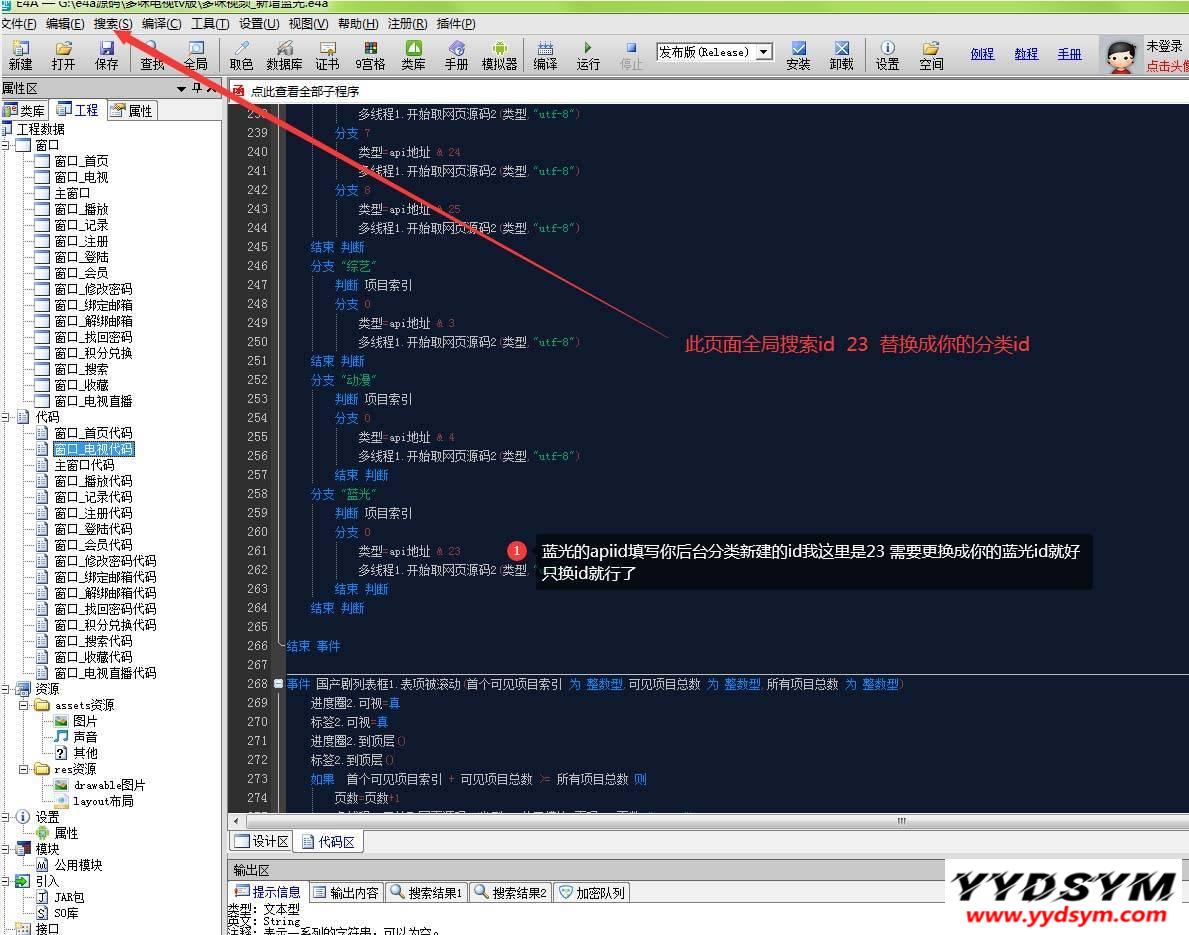Open the 工具(T) menu
The image size is (1189, 935).
[209, 23]
